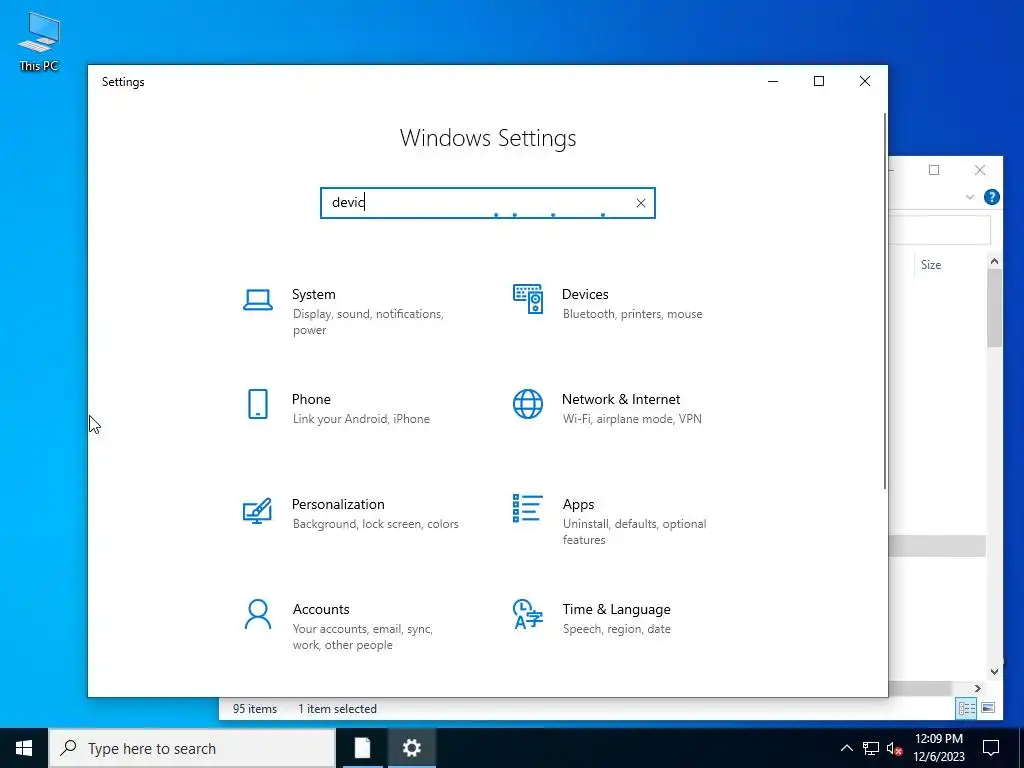Click the File Explorer horizontal scroll right arrow

978,688
